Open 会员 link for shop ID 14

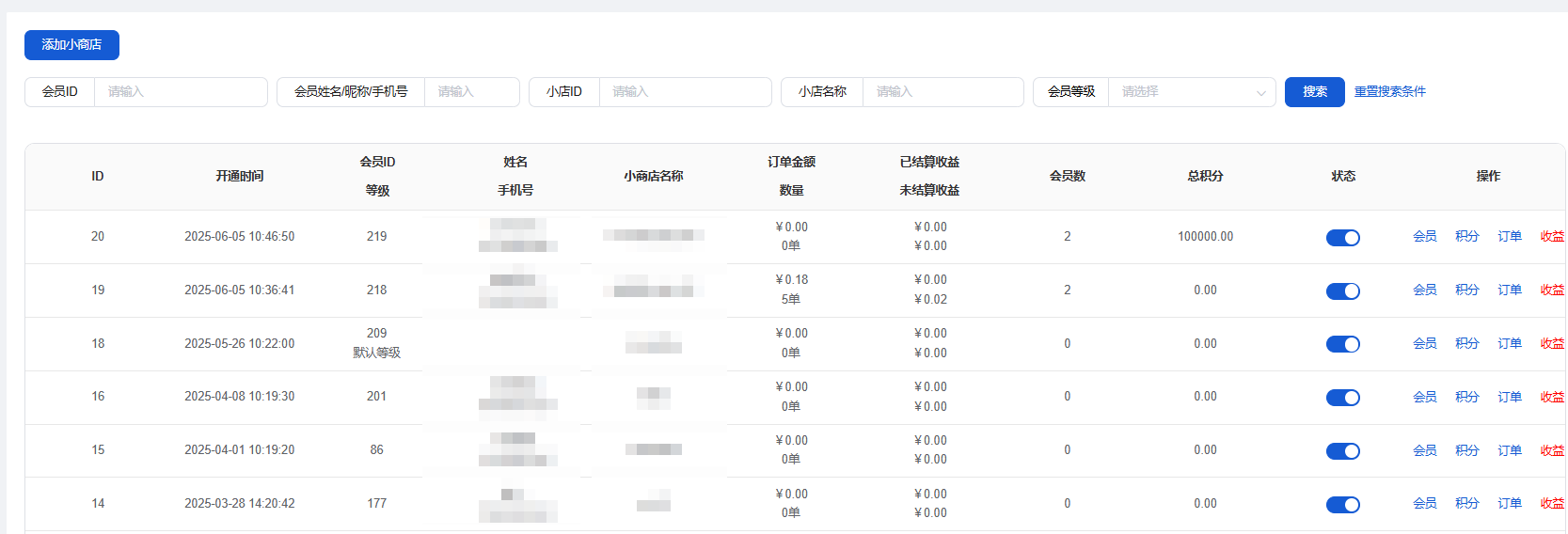1424,504
